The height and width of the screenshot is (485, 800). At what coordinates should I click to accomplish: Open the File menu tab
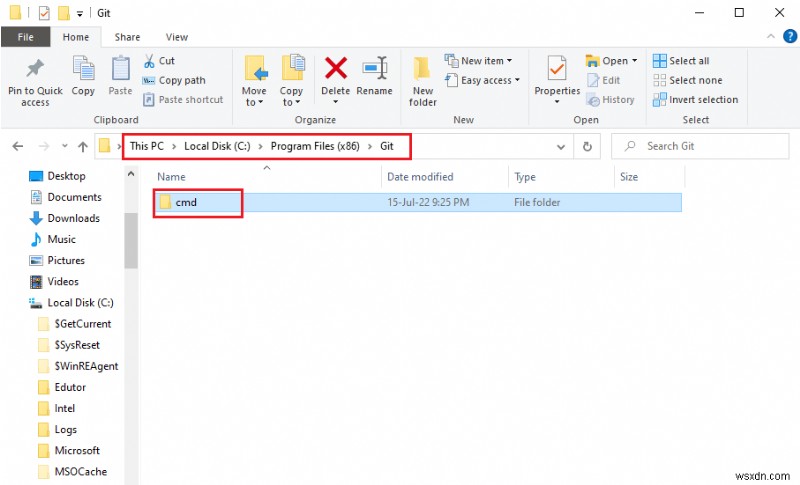click(x=26, y=37)
